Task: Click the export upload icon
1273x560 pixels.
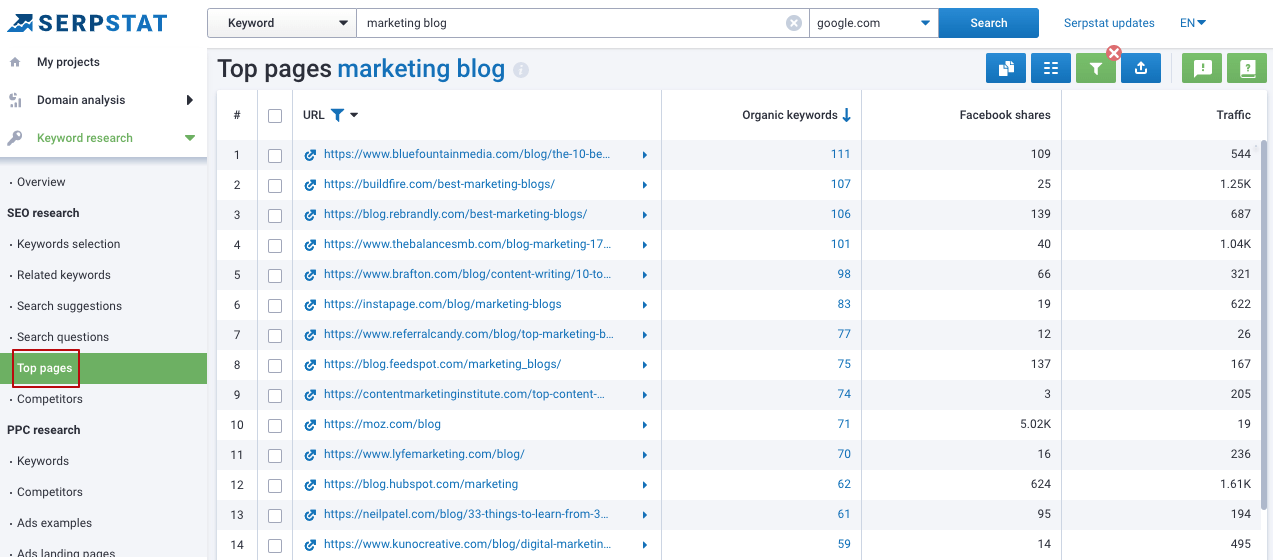Action: point(1141,68)
